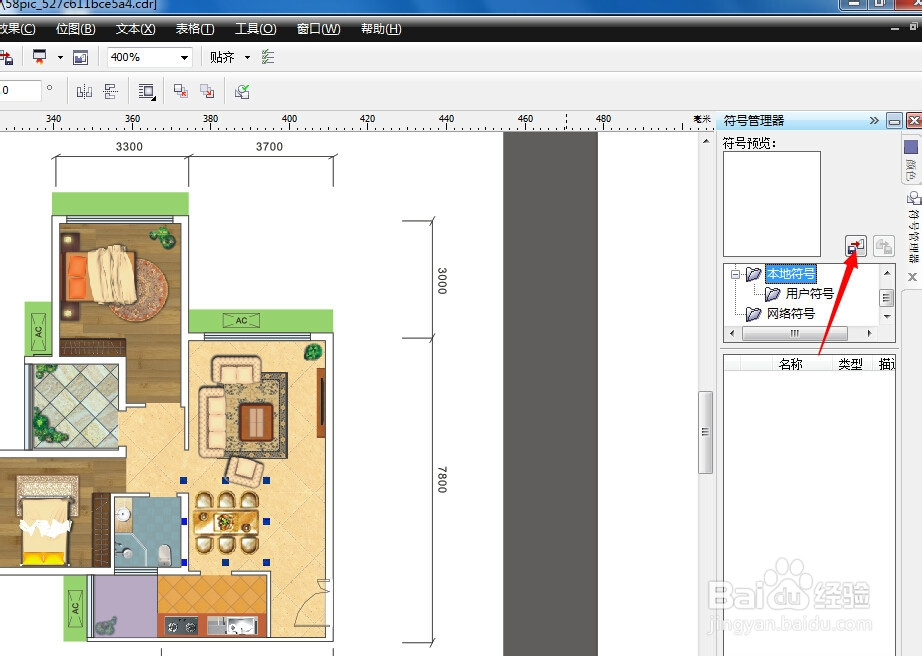
Task: Open the 位图(B) menu
Action: (x=75, y=29)
